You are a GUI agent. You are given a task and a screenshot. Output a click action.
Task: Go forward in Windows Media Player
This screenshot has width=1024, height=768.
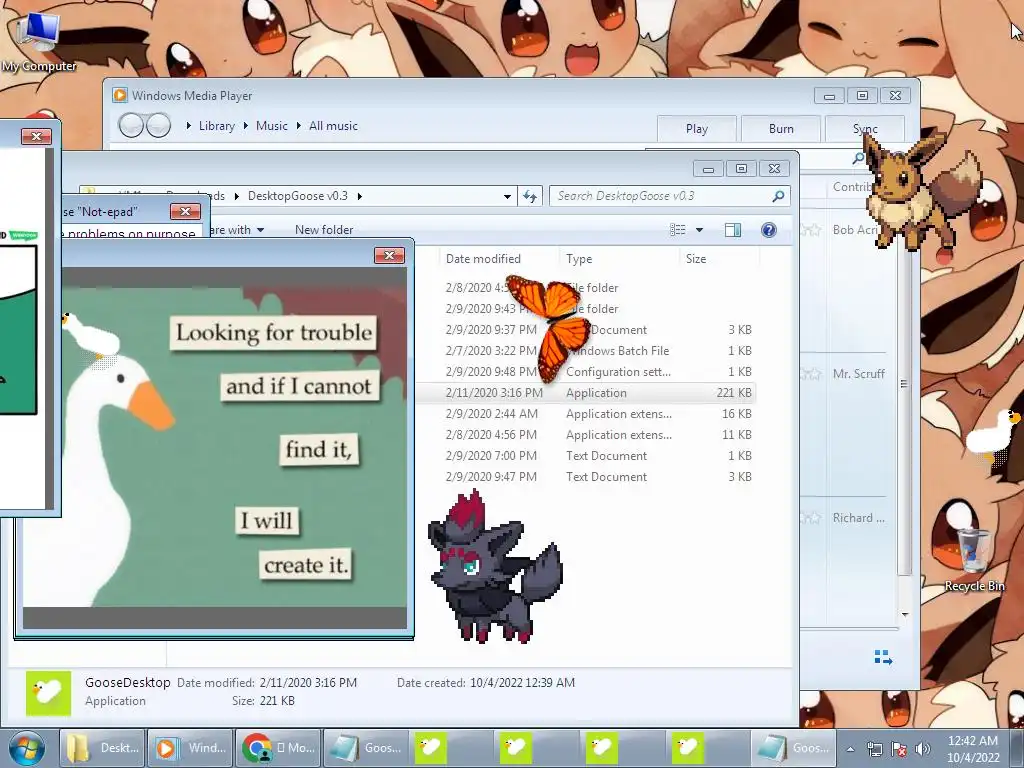pyautogui.click(x=159, y=125)
